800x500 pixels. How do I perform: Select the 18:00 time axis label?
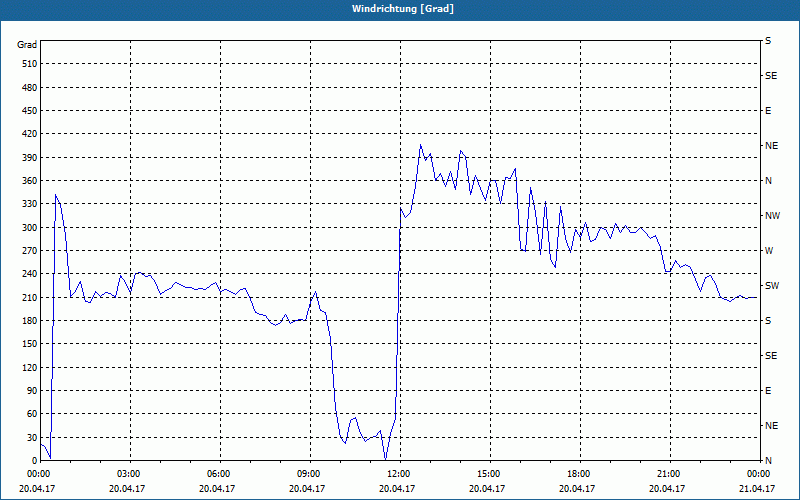tap(580, 474)
